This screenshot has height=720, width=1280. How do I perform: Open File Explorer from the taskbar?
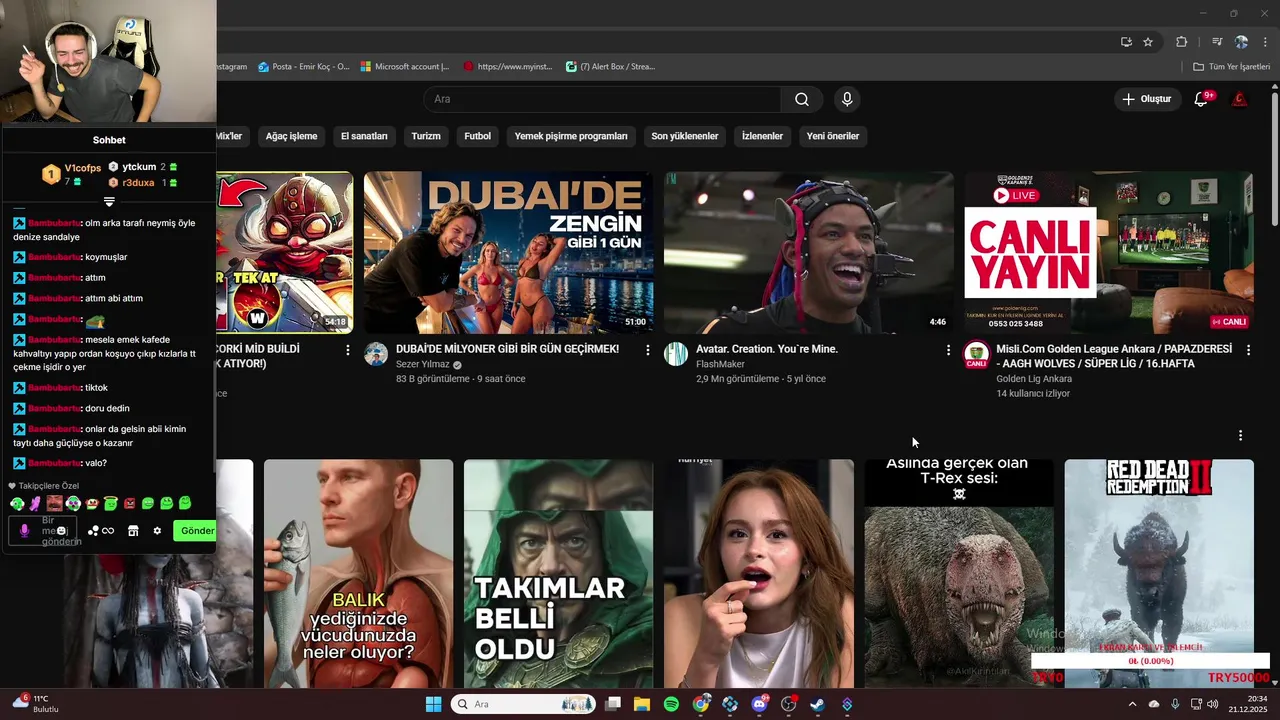[642, 704]
